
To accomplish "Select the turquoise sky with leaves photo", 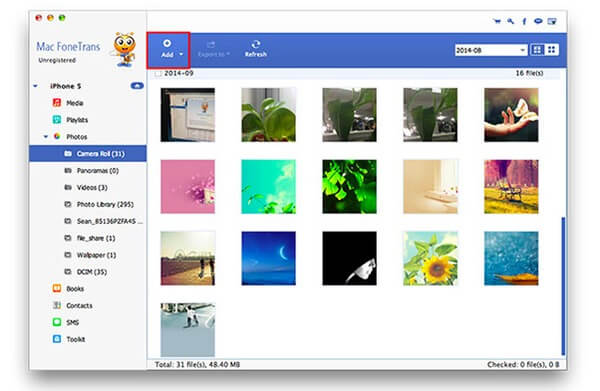I will 269,186.
